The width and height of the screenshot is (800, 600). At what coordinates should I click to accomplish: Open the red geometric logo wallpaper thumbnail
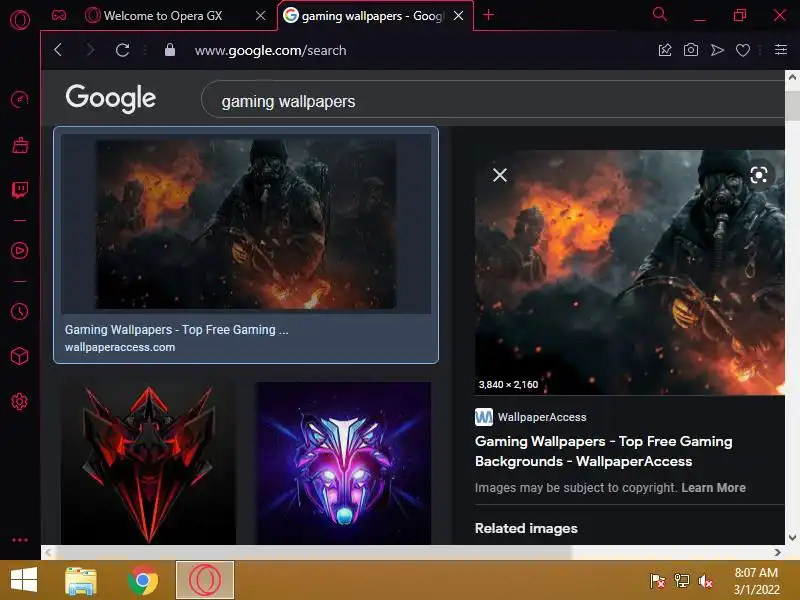coord(148,463)
